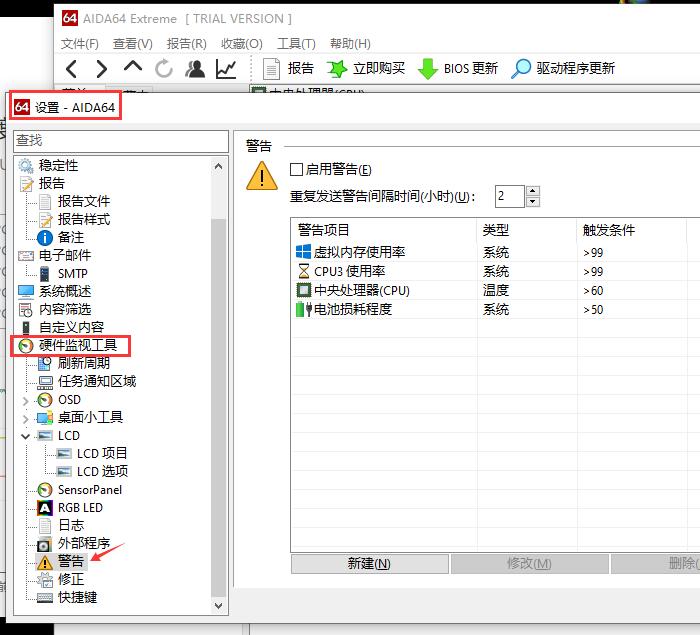Decrease the alert repeat interval spinner
The height and width of the screenshot is (635, 700).
[x=533, y=202]
